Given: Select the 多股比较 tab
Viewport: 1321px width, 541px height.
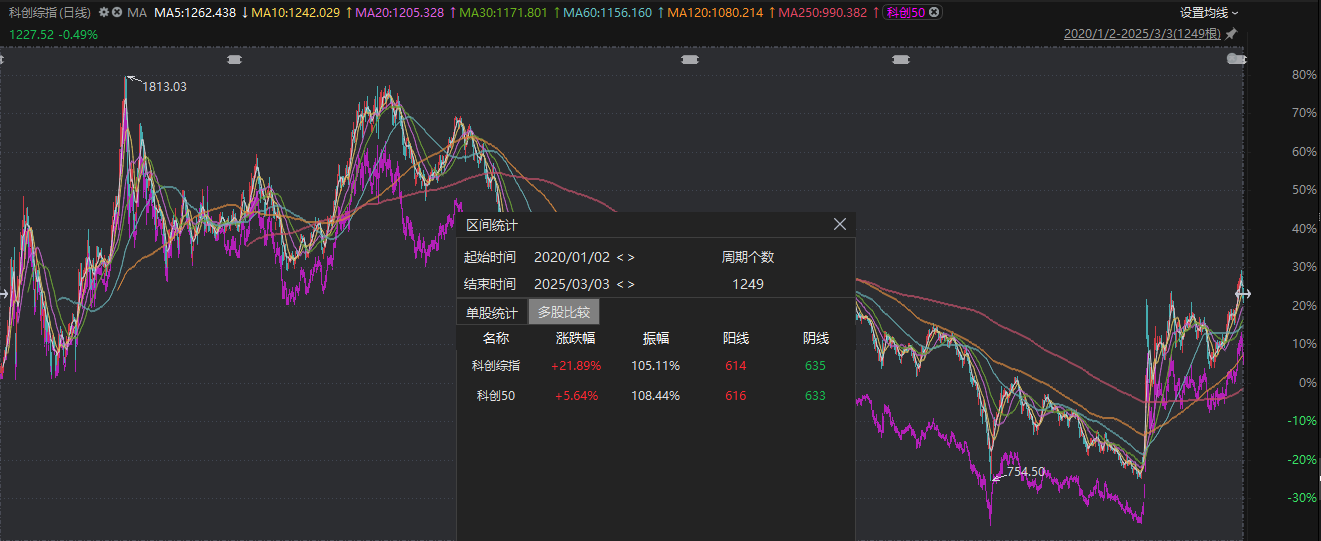Looking at the screenshot, I should pos(564,312).
